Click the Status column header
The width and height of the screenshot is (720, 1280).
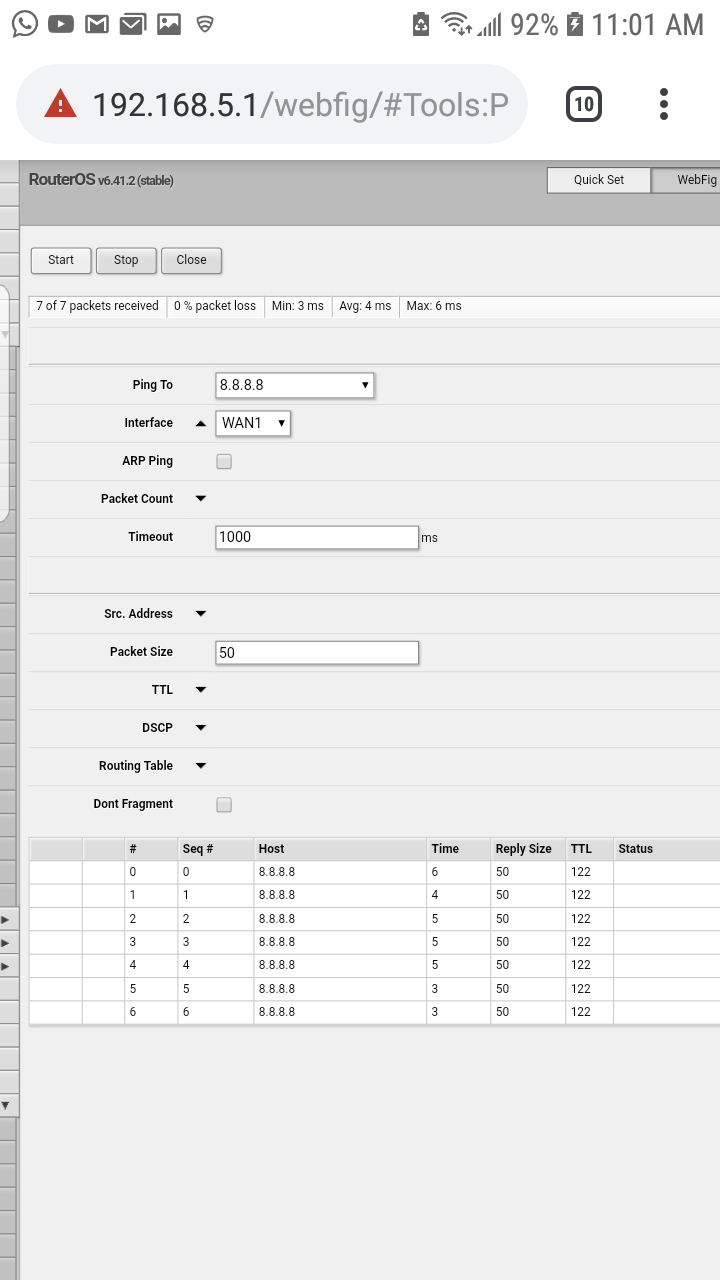tap(666, 849)
